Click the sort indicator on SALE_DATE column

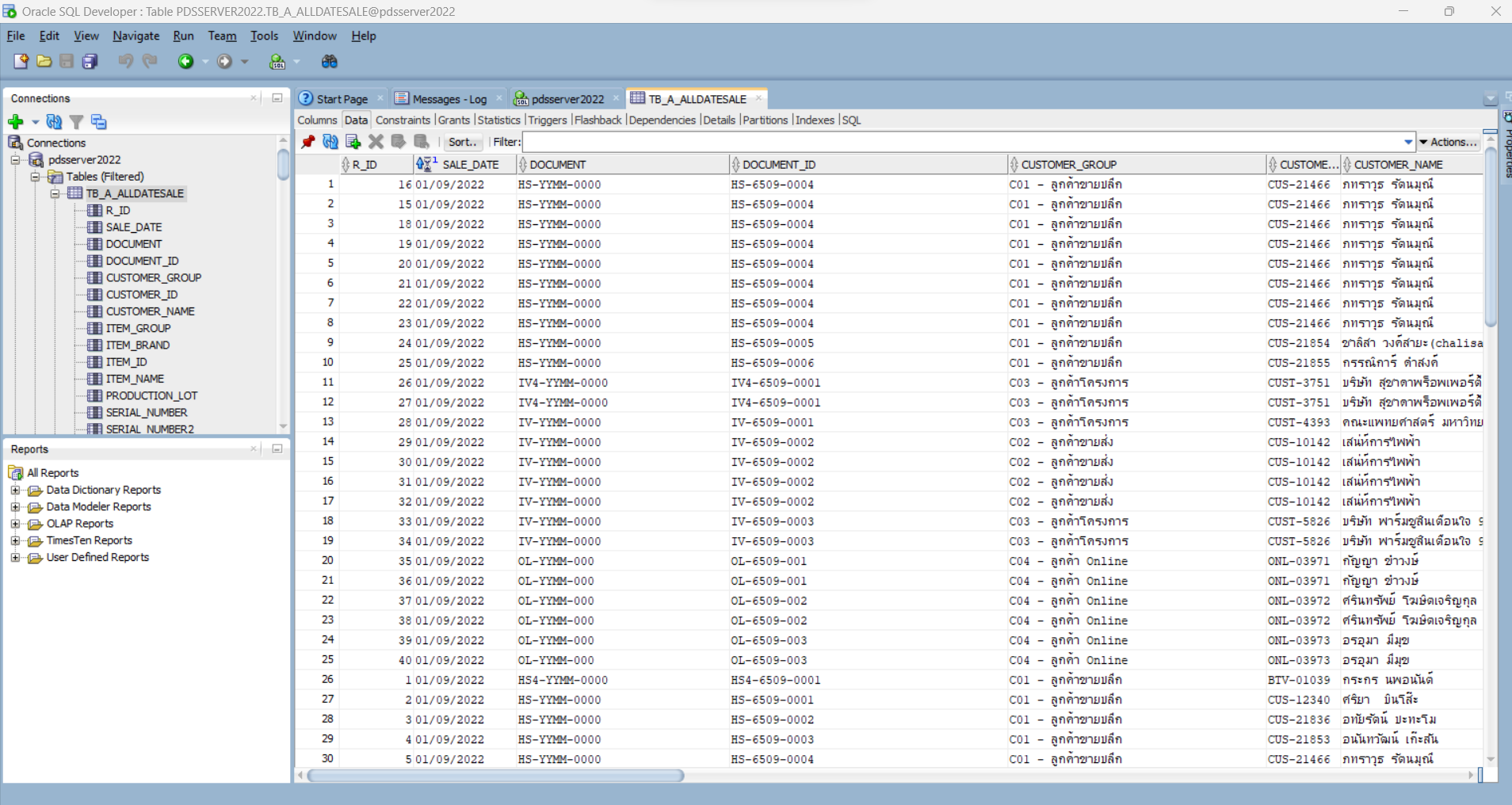(x=426, y=164)
